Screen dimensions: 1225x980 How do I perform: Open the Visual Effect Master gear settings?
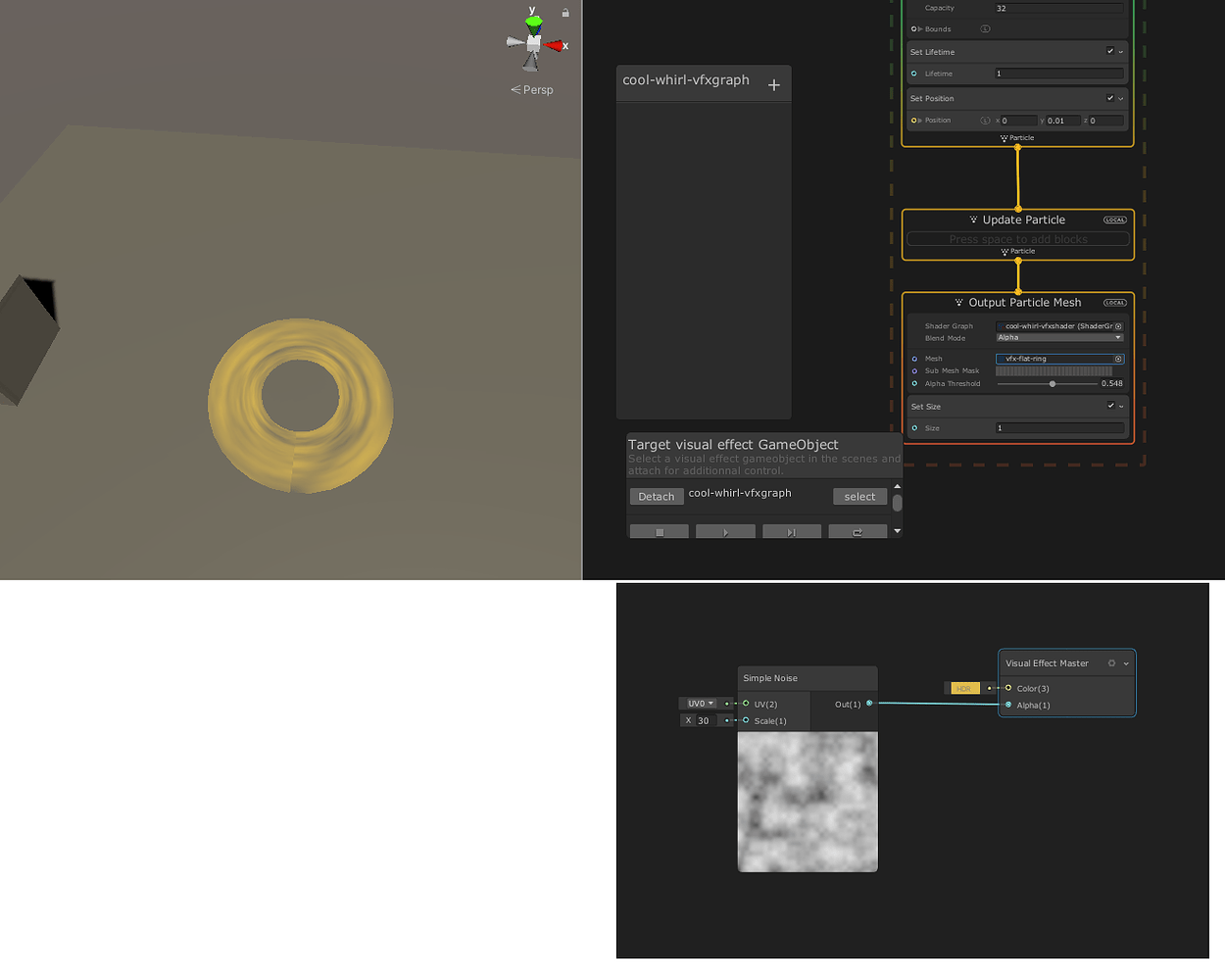[x=1111, y=663]
